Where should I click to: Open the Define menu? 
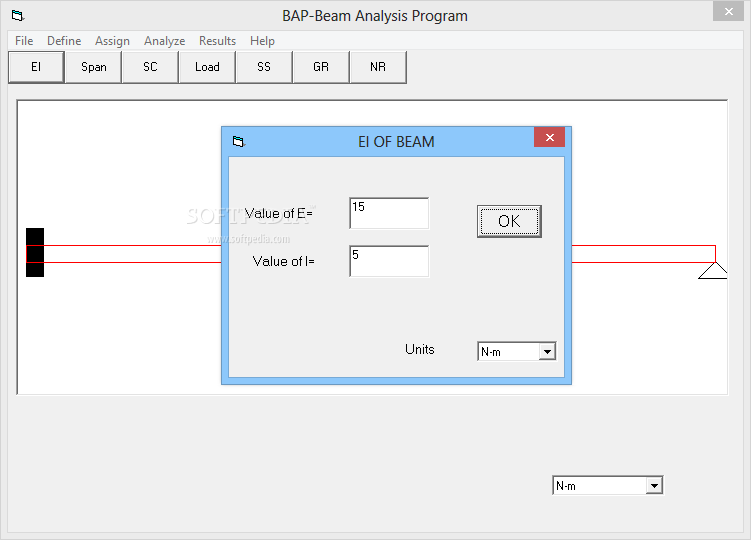(64, 41)
